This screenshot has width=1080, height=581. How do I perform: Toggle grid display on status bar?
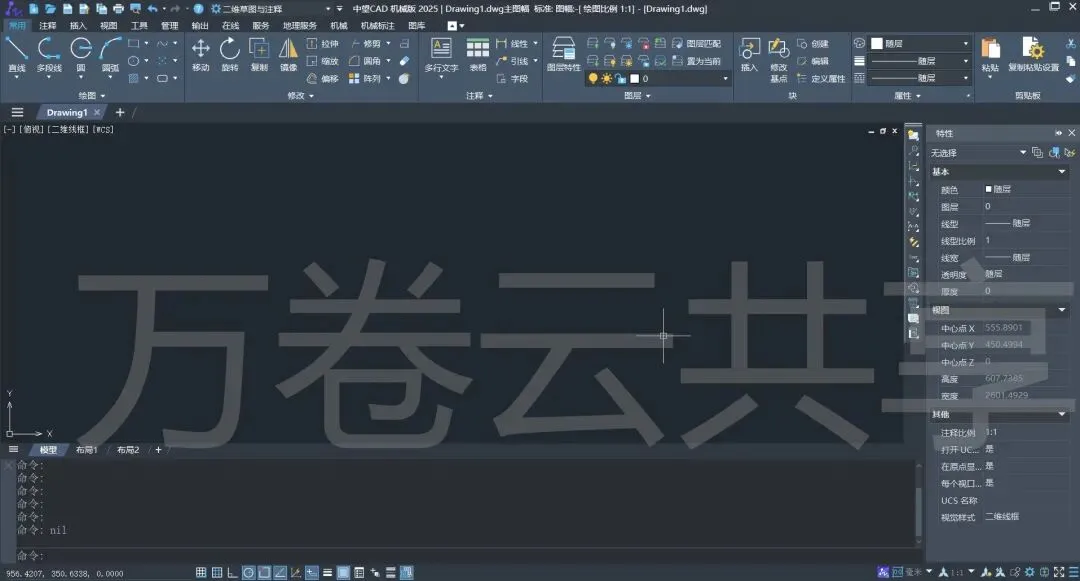coord(217,572)
